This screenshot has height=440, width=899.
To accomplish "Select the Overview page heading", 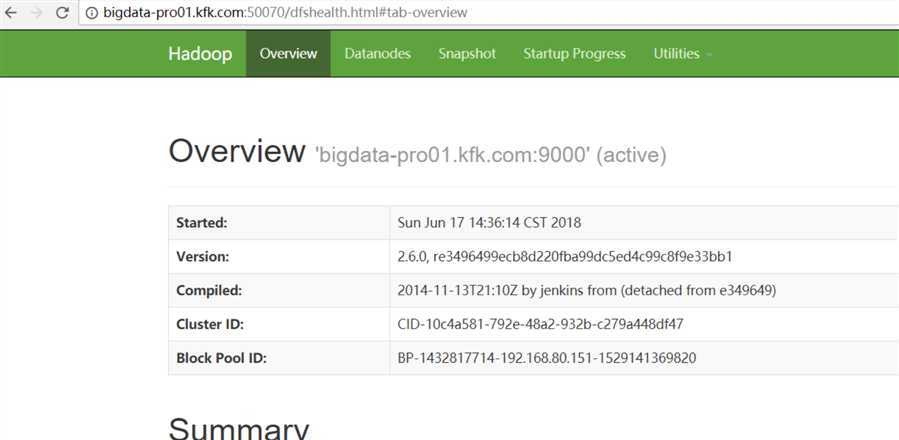I will [237, 151].
